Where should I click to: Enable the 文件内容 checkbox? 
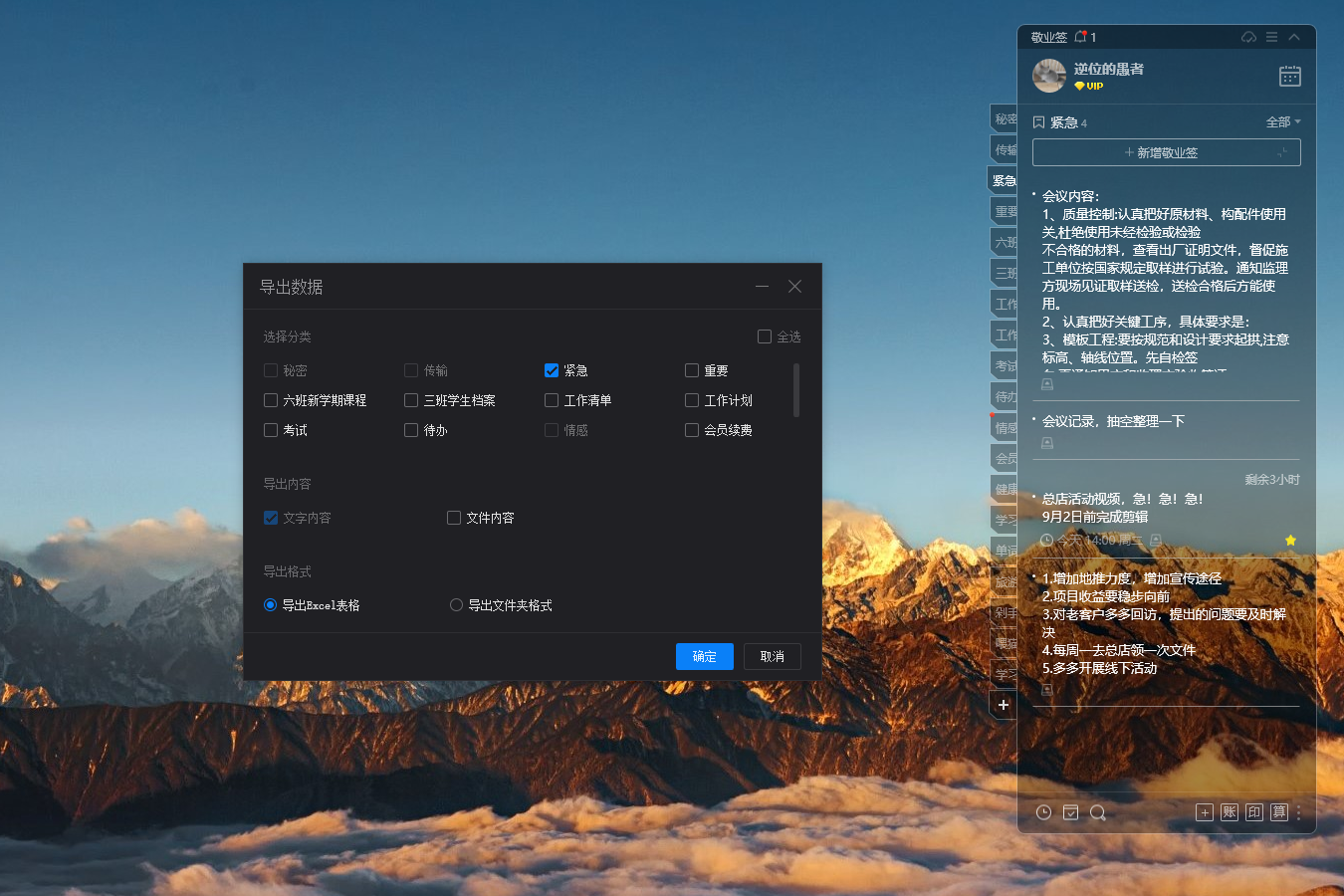[x=454, y=518]
